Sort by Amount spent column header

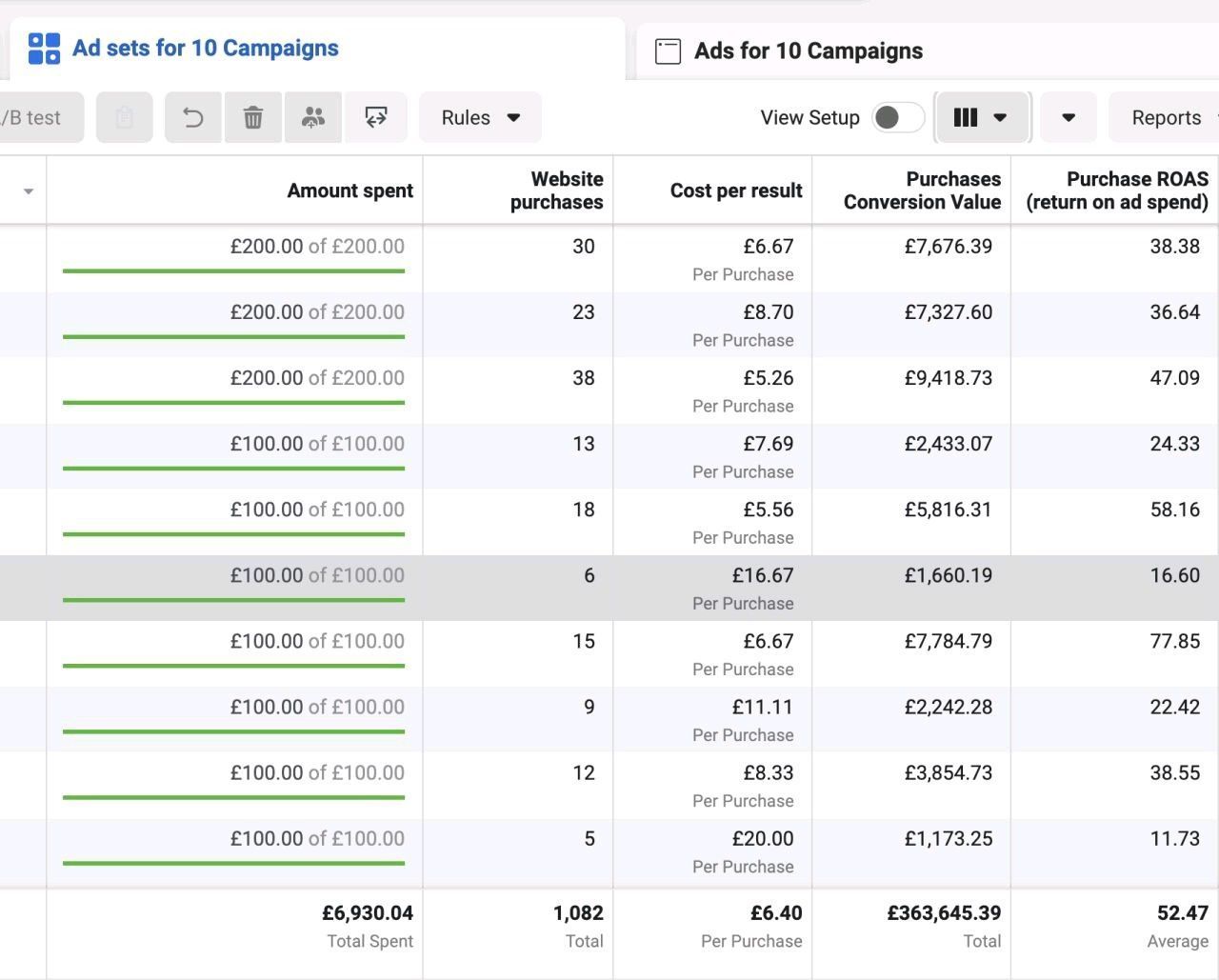click(x=350, y=190)
